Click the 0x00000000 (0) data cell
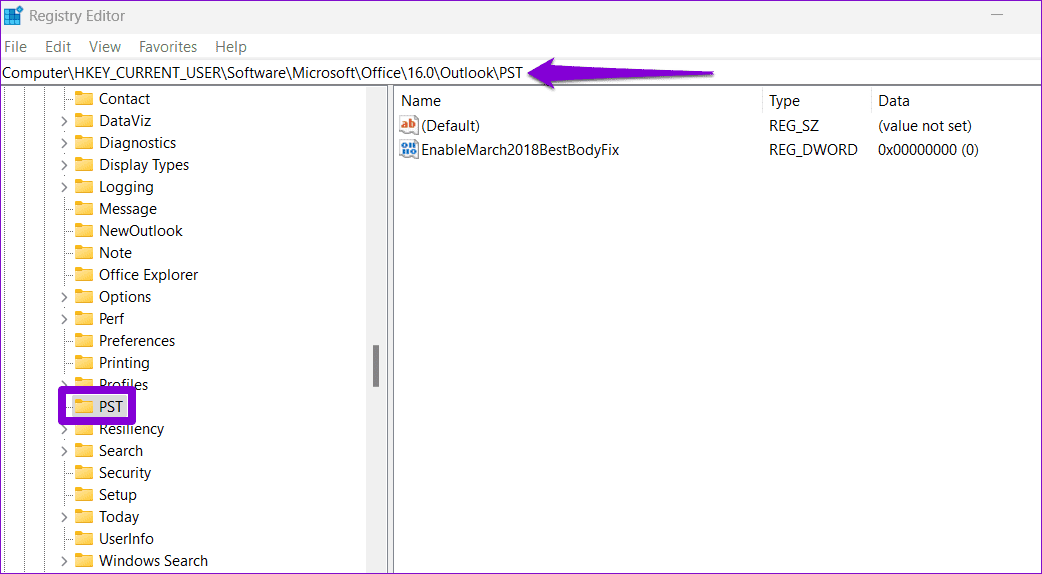Image resolution: width=1042 pixels, height=574 pixels. click(928, 149)
